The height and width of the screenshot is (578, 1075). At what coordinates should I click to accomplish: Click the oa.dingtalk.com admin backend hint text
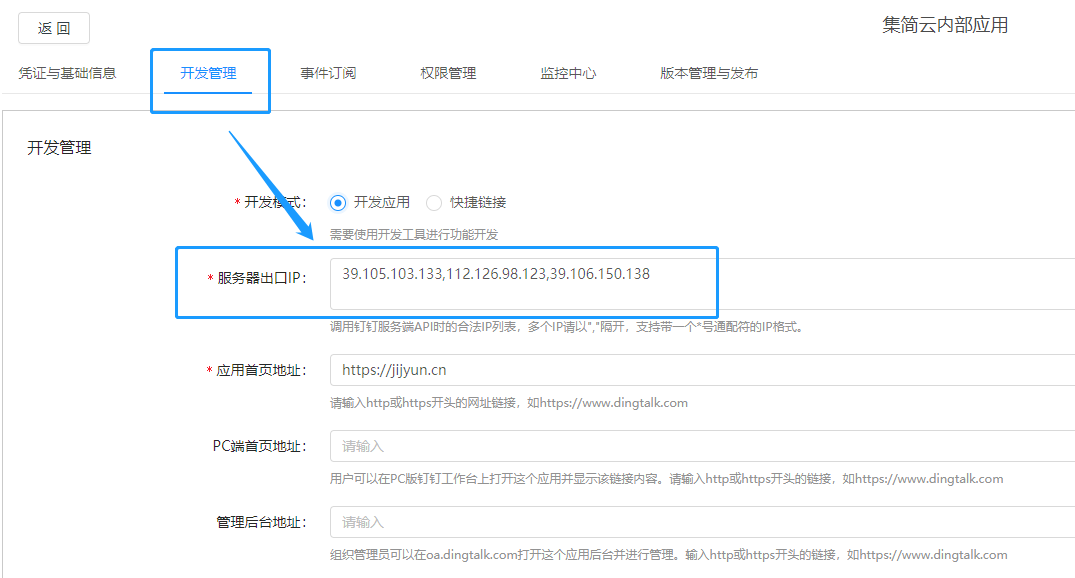coord(668,555)
